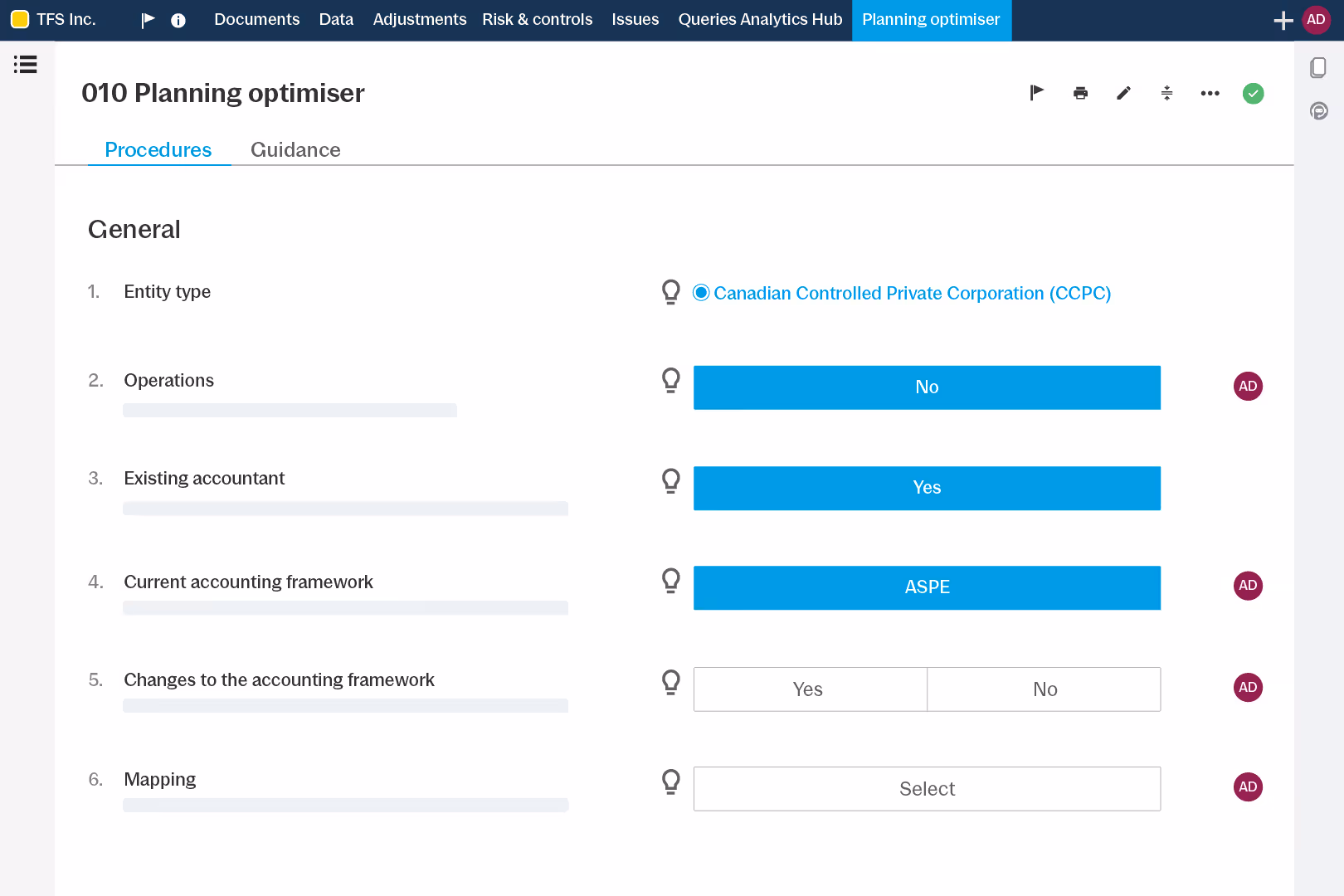Open the comments panel icon
Viewport: 1344px width, 896px height.
point(1318,110)
